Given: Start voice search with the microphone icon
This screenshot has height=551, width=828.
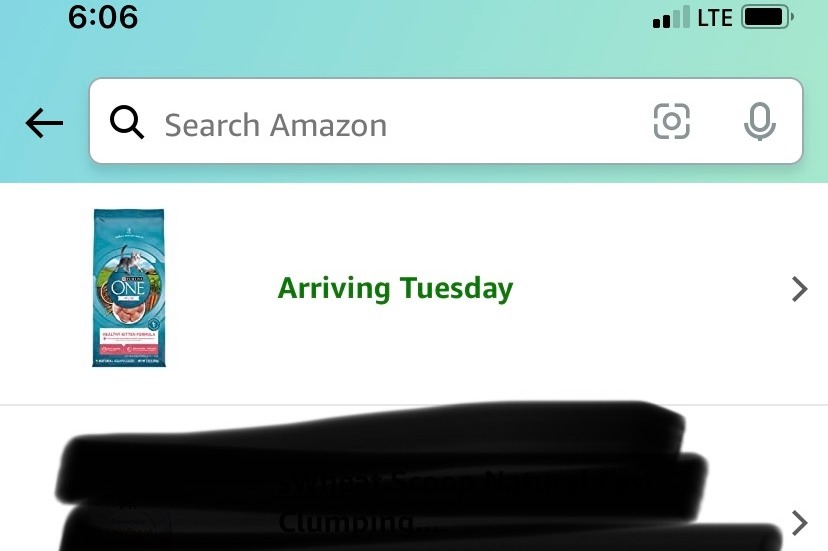Looking at the screenshot, I should pos(760,122).
